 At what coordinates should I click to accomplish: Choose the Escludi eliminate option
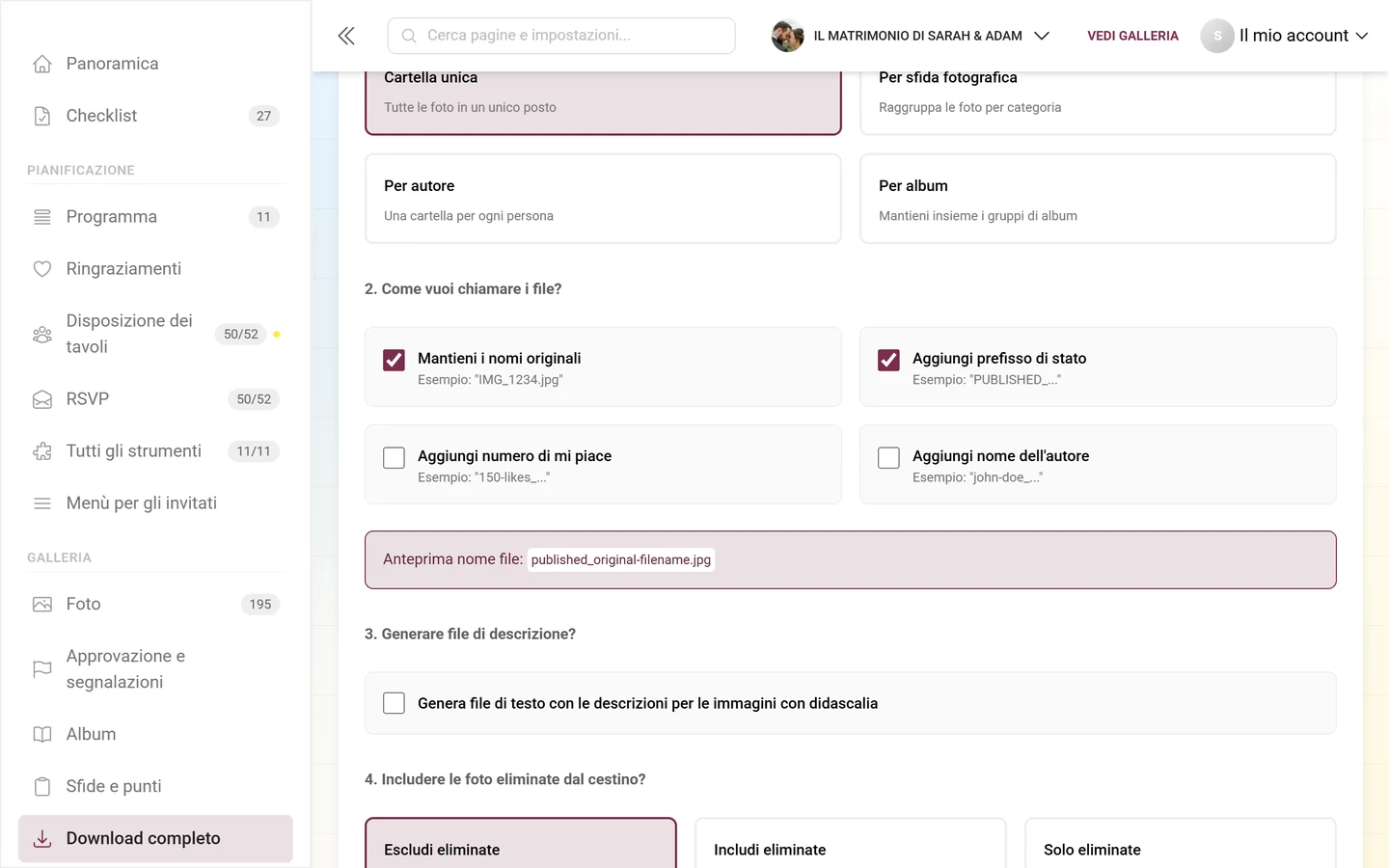point(521,843)
